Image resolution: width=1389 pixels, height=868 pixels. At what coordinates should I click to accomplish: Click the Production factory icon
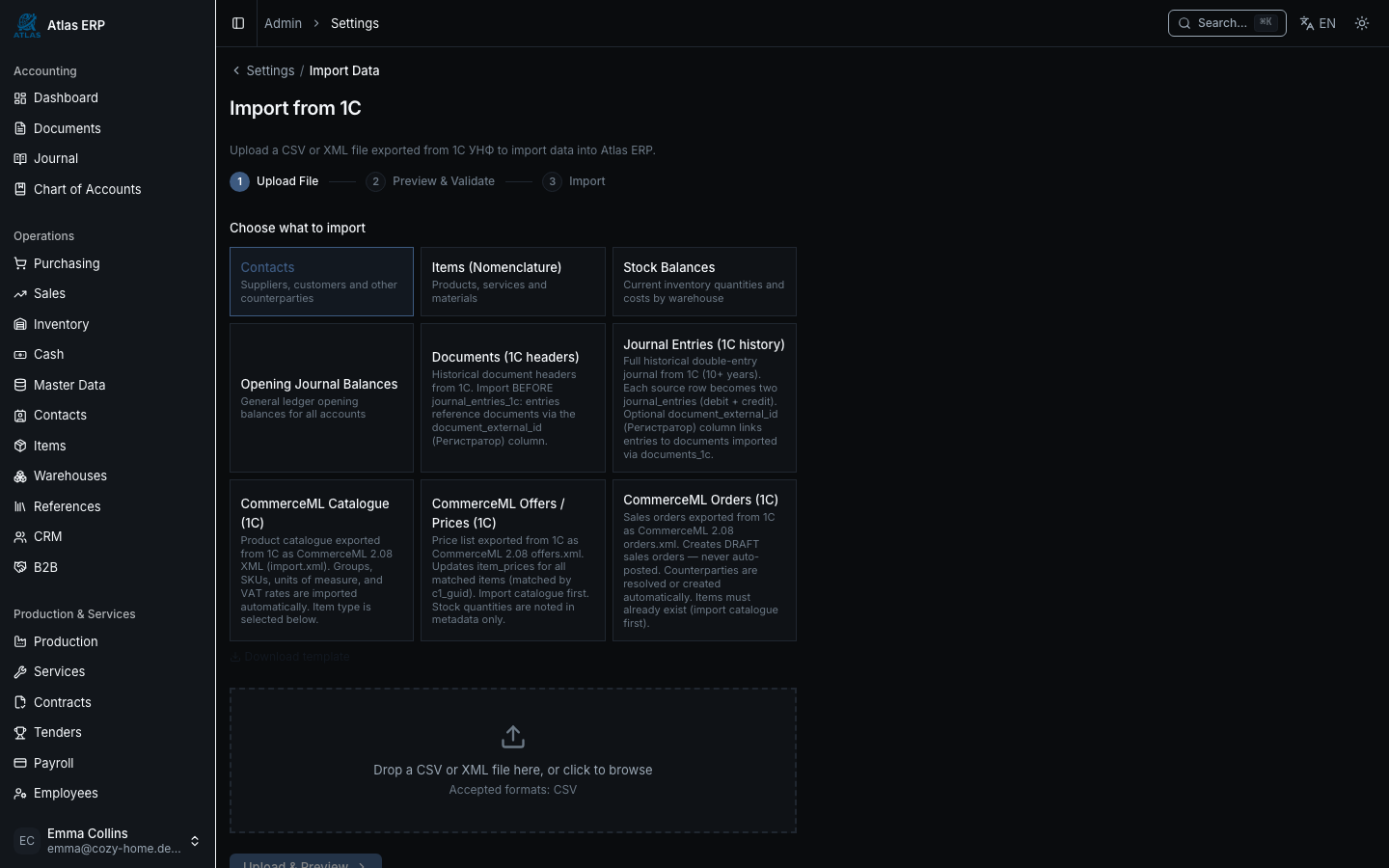(x=20, y=641)
